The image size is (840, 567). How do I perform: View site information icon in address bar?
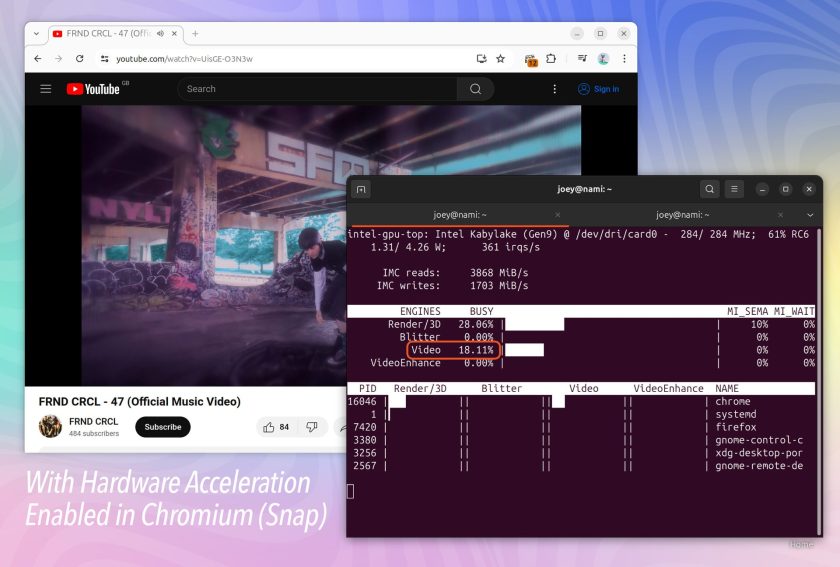[x=104, y=59]
